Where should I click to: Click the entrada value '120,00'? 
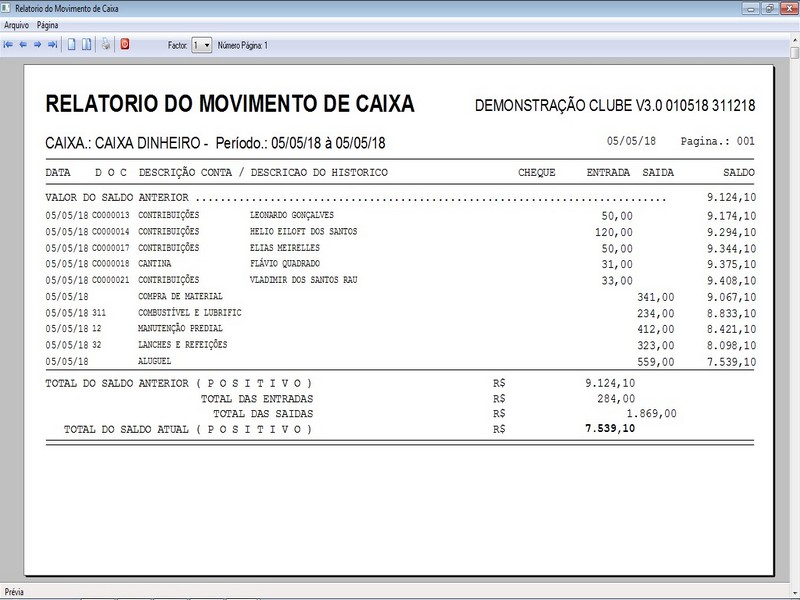coord(614,233)
